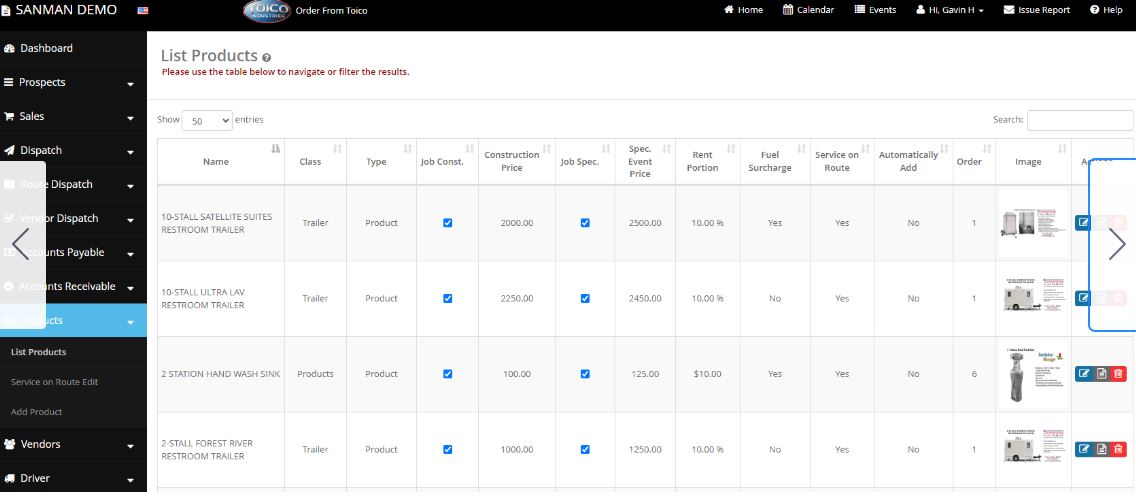This screenshot has width=1136, height=496.
Task: Click document icon for 2-Stall Forest River trailer
Action: click(x=1101, y=450)
